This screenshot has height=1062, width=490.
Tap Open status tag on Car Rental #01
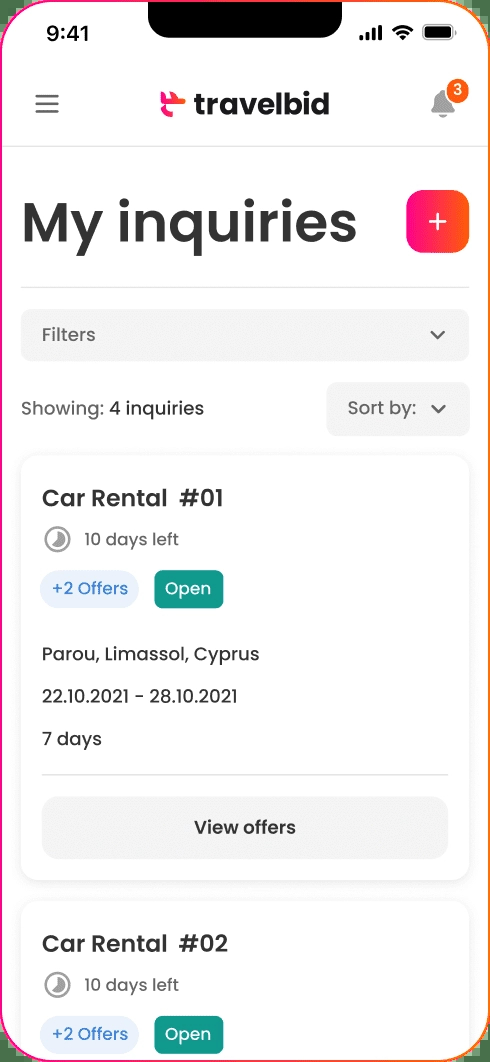pyautogui.click(x=188, y=589)
